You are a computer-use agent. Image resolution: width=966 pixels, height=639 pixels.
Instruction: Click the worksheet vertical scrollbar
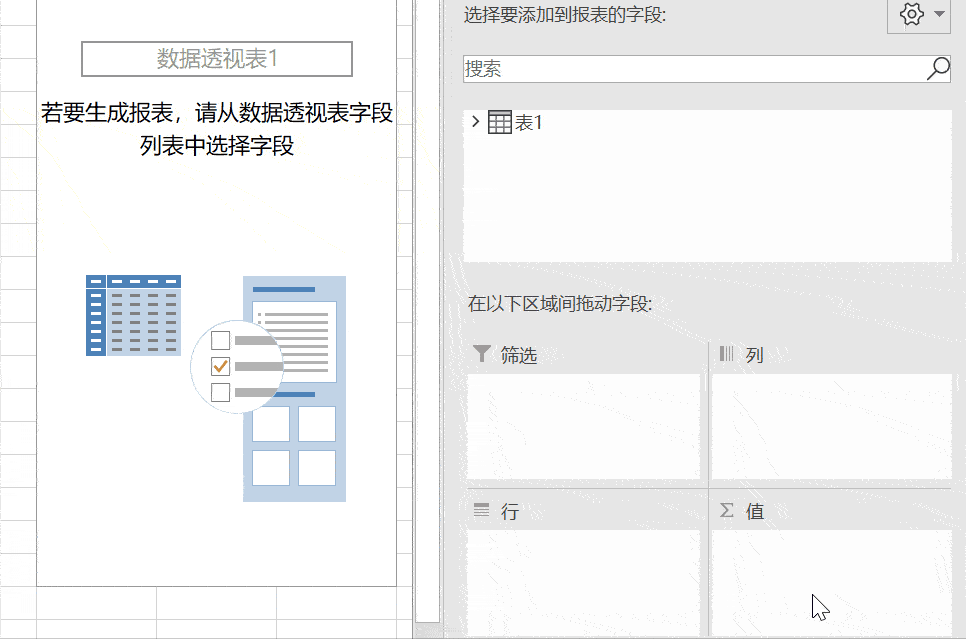tap(428, 311)
